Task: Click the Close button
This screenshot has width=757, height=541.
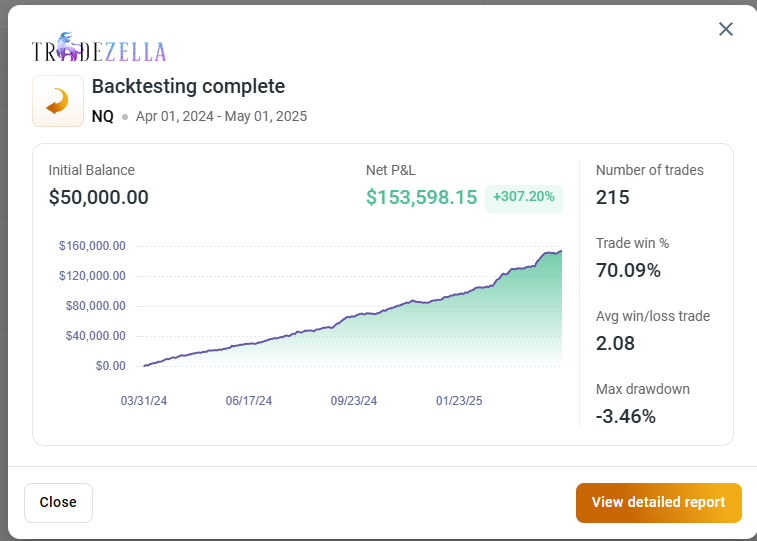Action: [58, 502]
